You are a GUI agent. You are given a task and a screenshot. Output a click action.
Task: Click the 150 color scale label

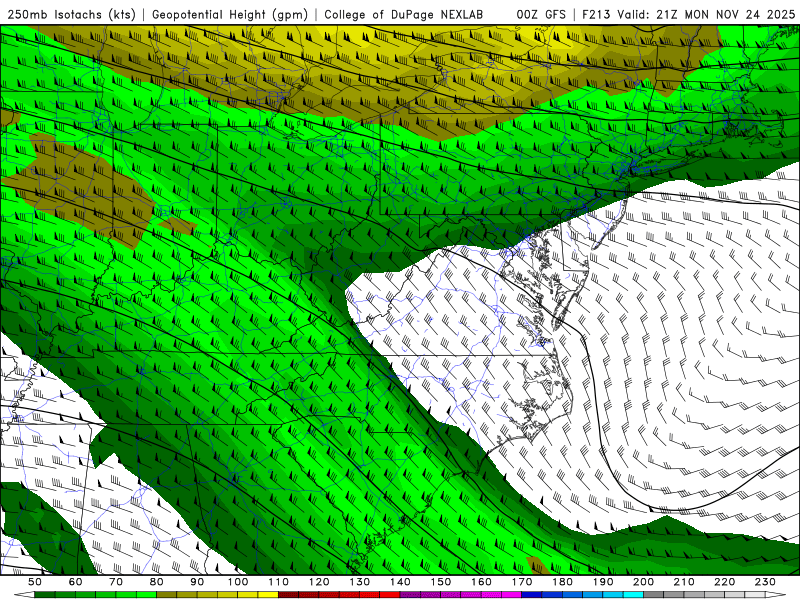[x=441, y=582]
